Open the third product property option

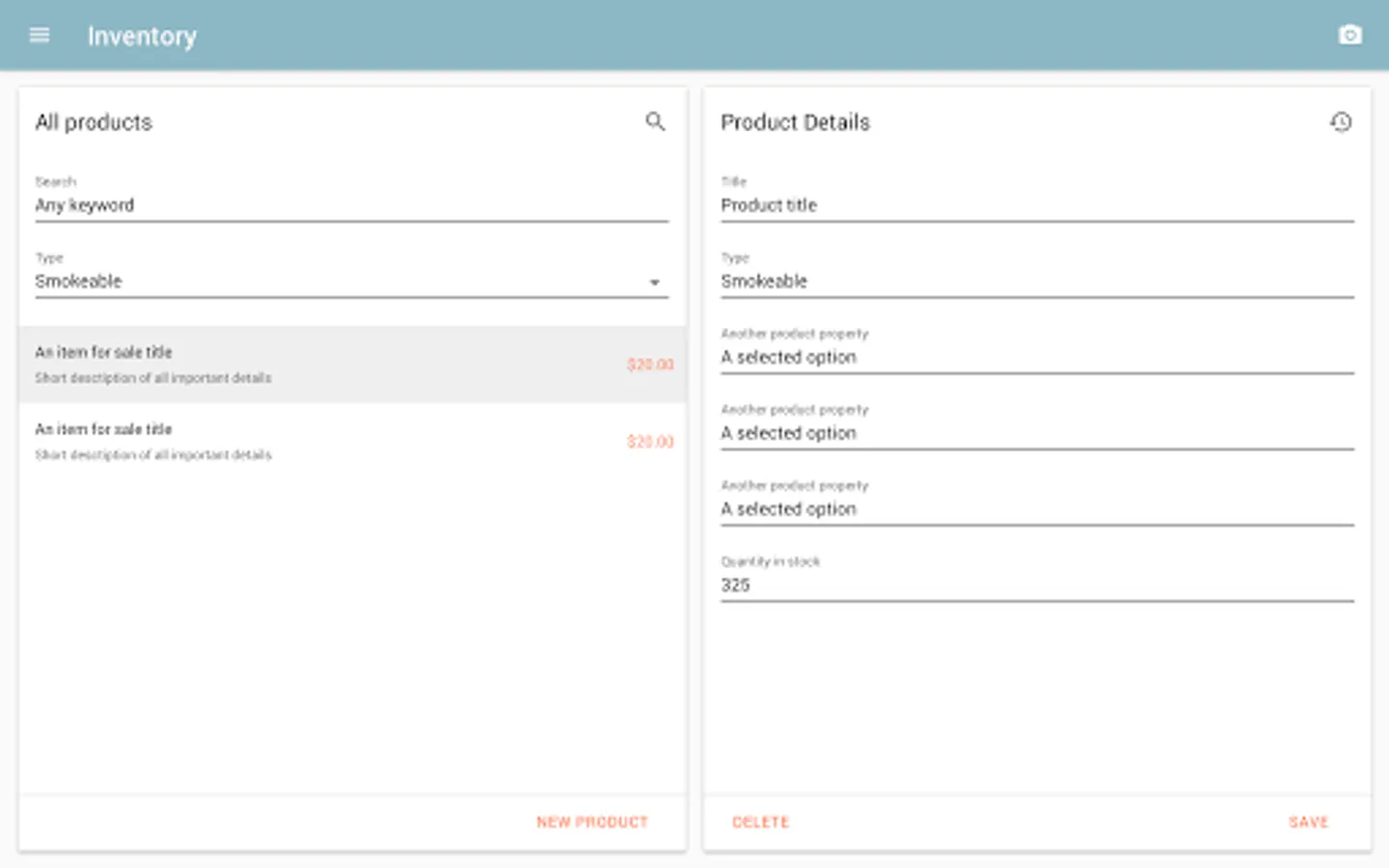pos(1037,509)
